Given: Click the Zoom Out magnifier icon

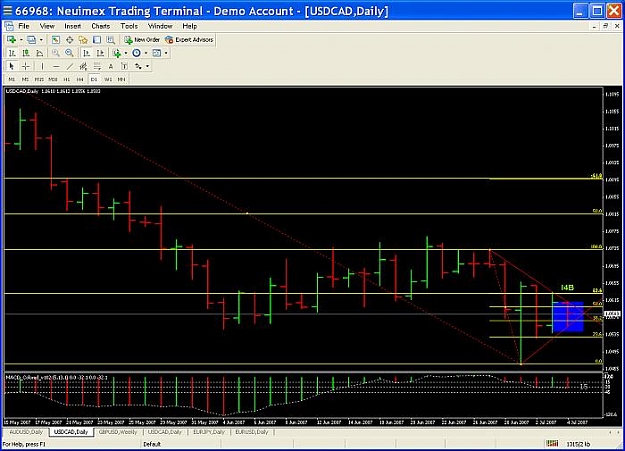Looking at the screenshot, I should tap(69, 53).
